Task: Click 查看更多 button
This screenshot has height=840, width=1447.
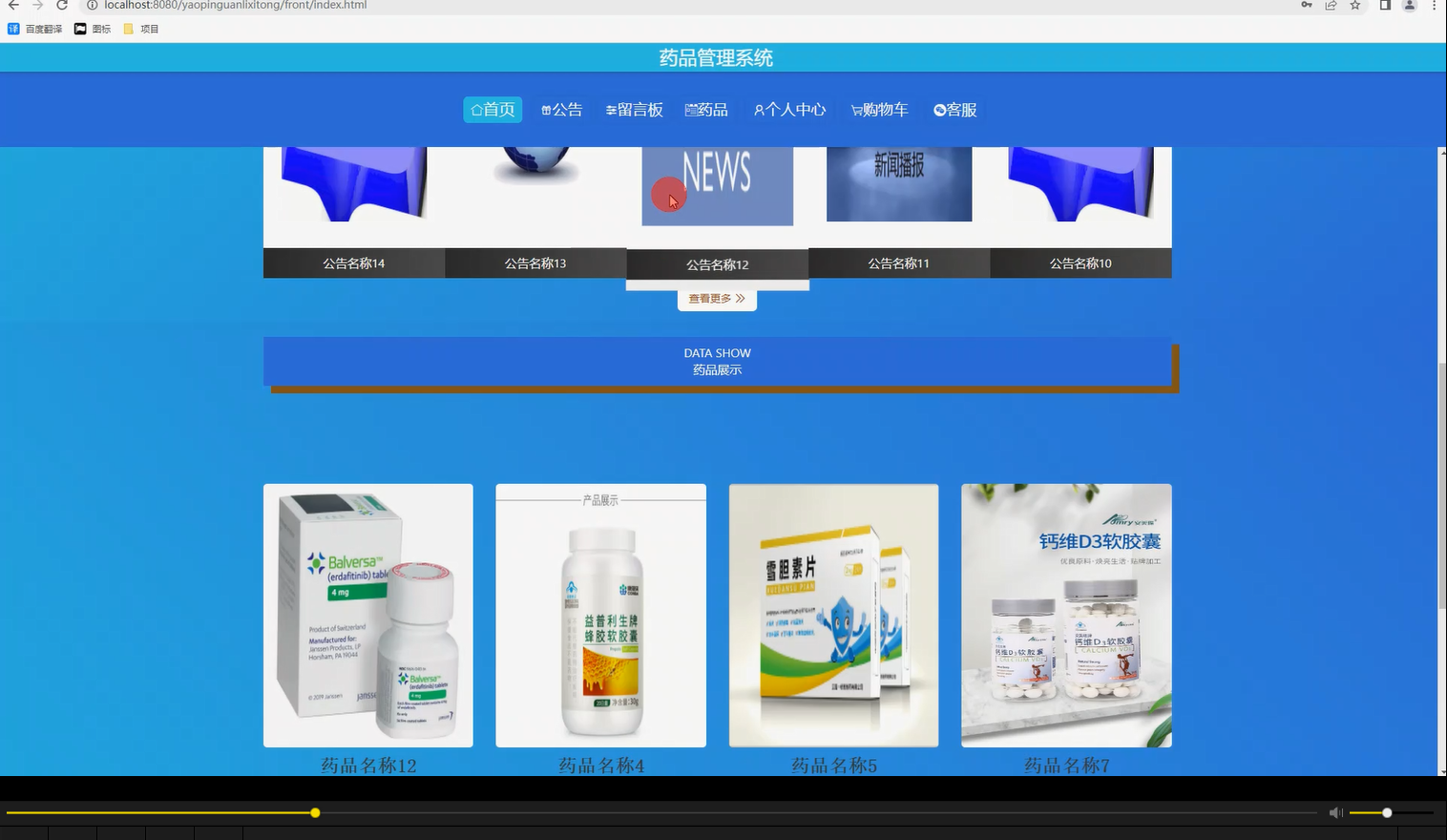Action: coord(717,299)
